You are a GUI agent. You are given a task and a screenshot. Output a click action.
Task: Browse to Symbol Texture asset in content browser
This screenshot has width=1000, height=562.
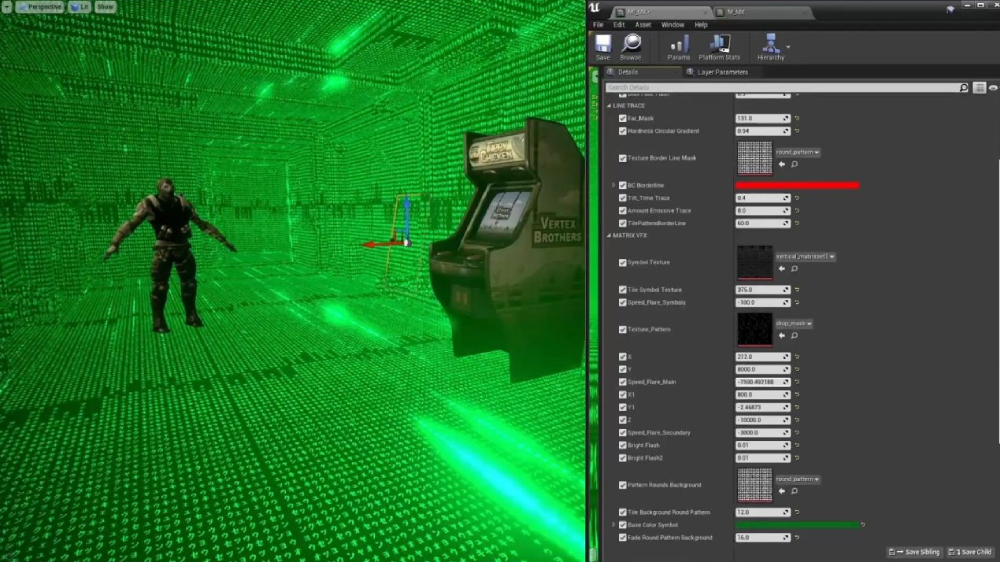pos(795,269)
